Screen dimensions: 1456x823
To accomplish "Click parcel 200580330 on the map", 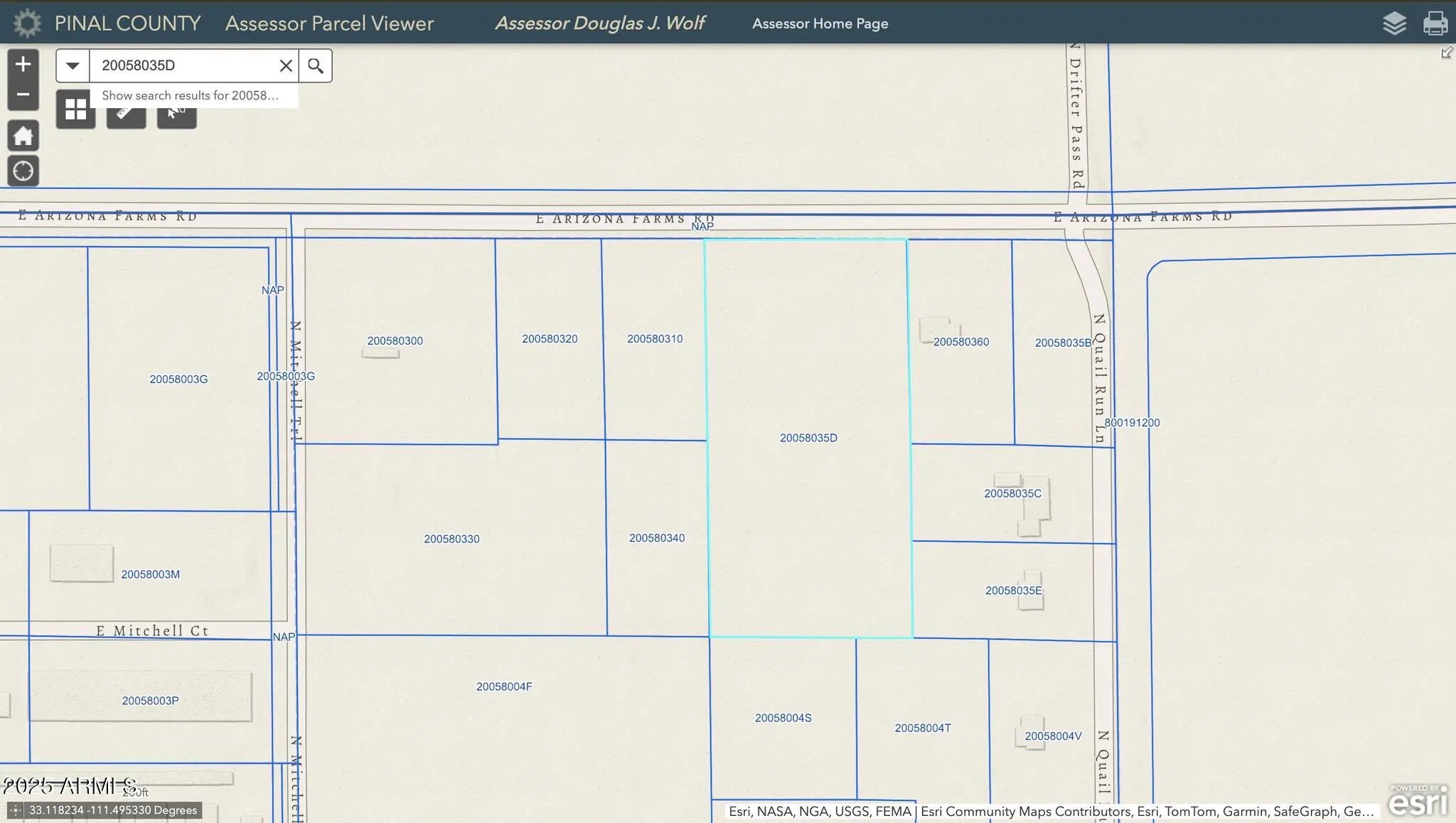I will point(451,539).
